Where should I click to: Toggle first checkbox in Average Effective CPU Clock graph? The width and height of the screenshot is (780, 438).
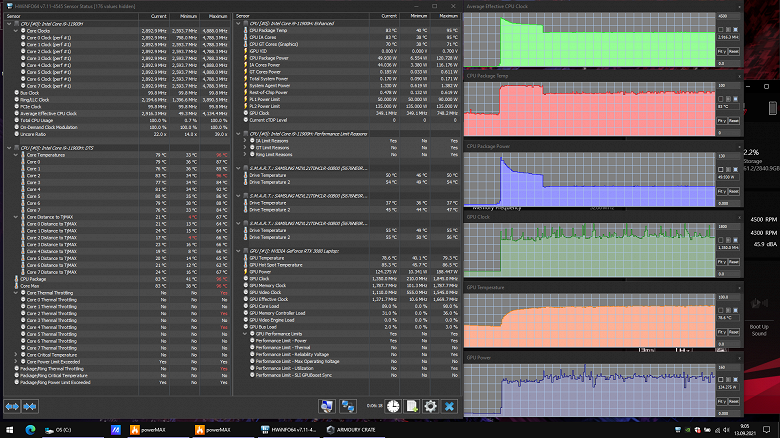[x=720, y=30]
